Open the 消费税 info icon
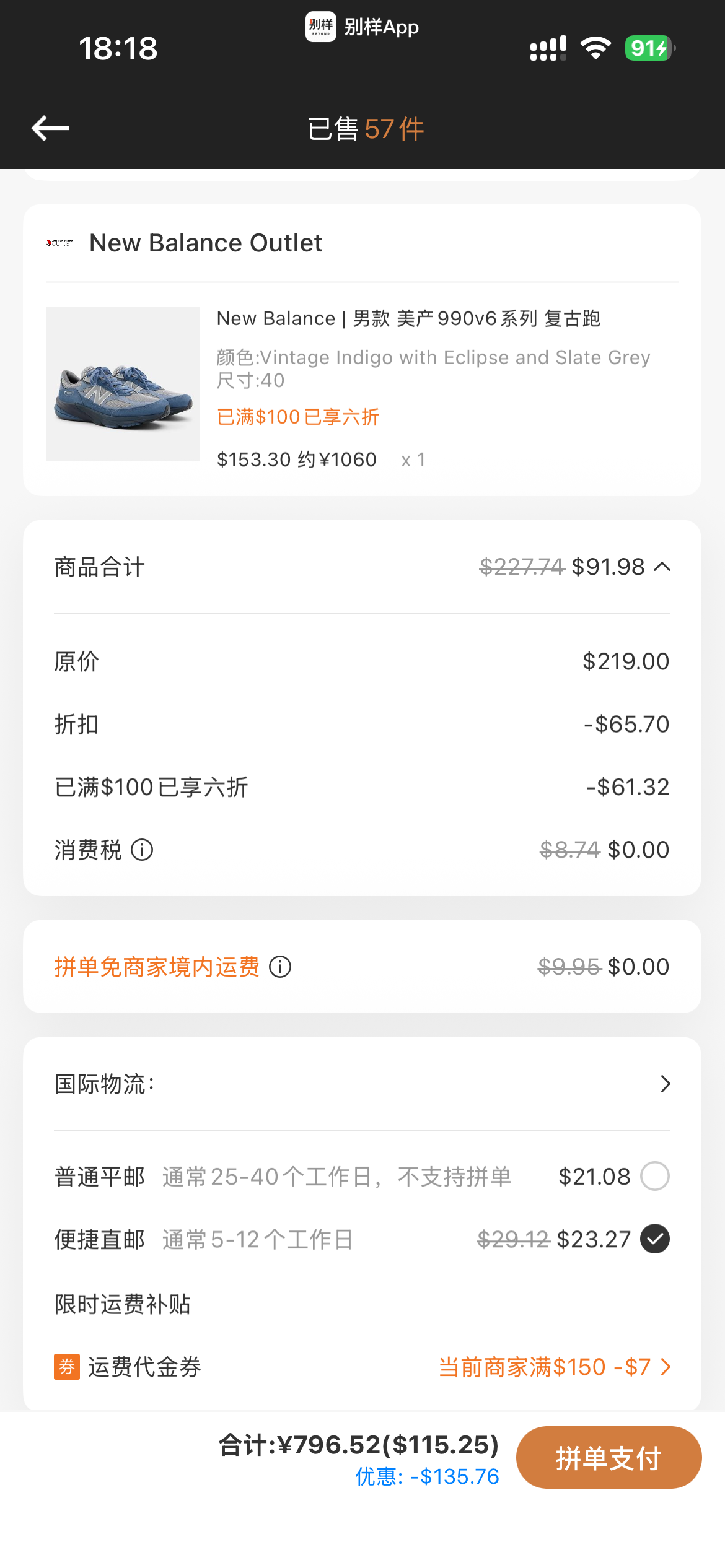Image resolution: width=725 pixels, height=1568 pixels. [142, 850]
